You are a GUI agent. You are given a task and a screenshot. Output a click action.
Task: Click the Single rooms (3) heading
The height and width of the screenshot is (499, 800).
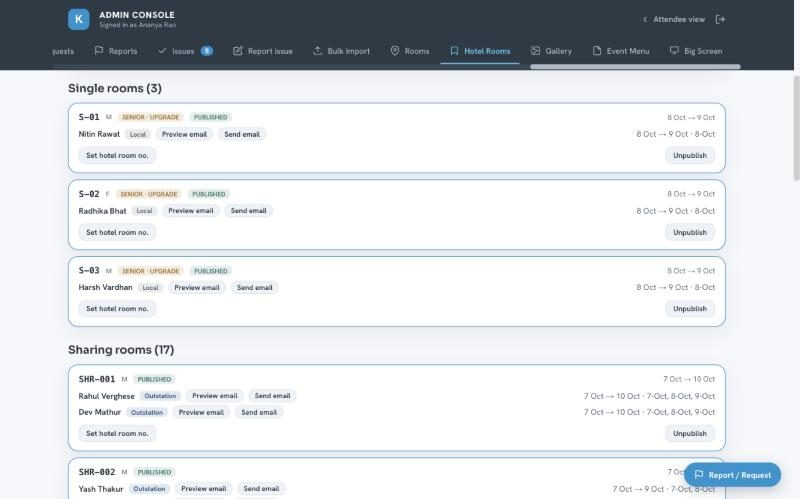coord(115,88)
